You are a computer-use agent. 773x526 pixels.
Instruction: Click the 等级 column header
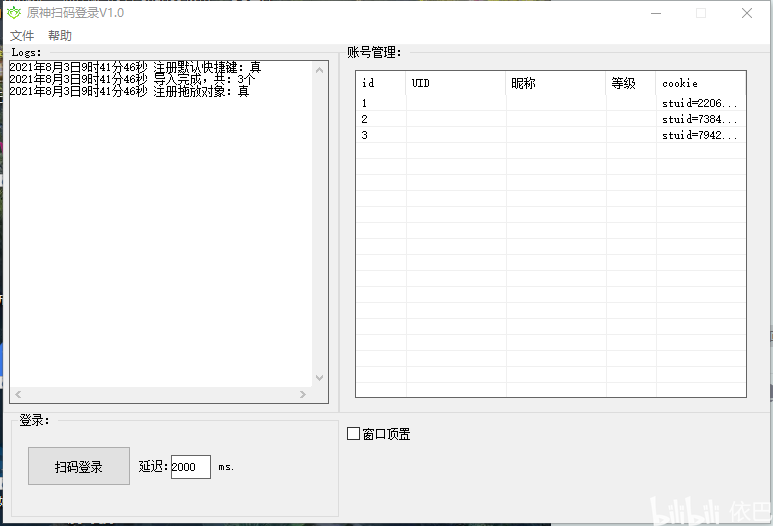coord(631,83)
